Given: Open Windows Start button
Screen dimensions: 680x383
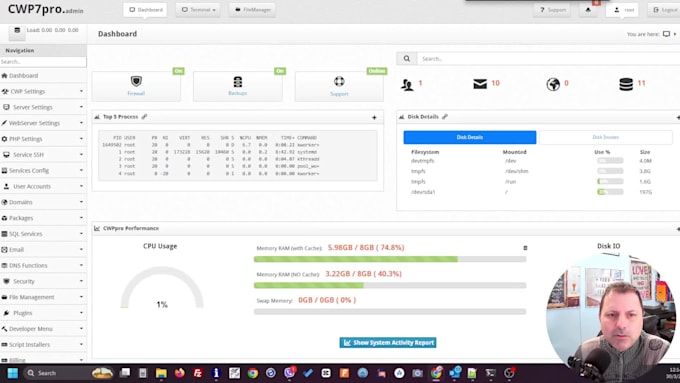Looking at the screenshot, I should pyautogui.click(x=13, y=373).
